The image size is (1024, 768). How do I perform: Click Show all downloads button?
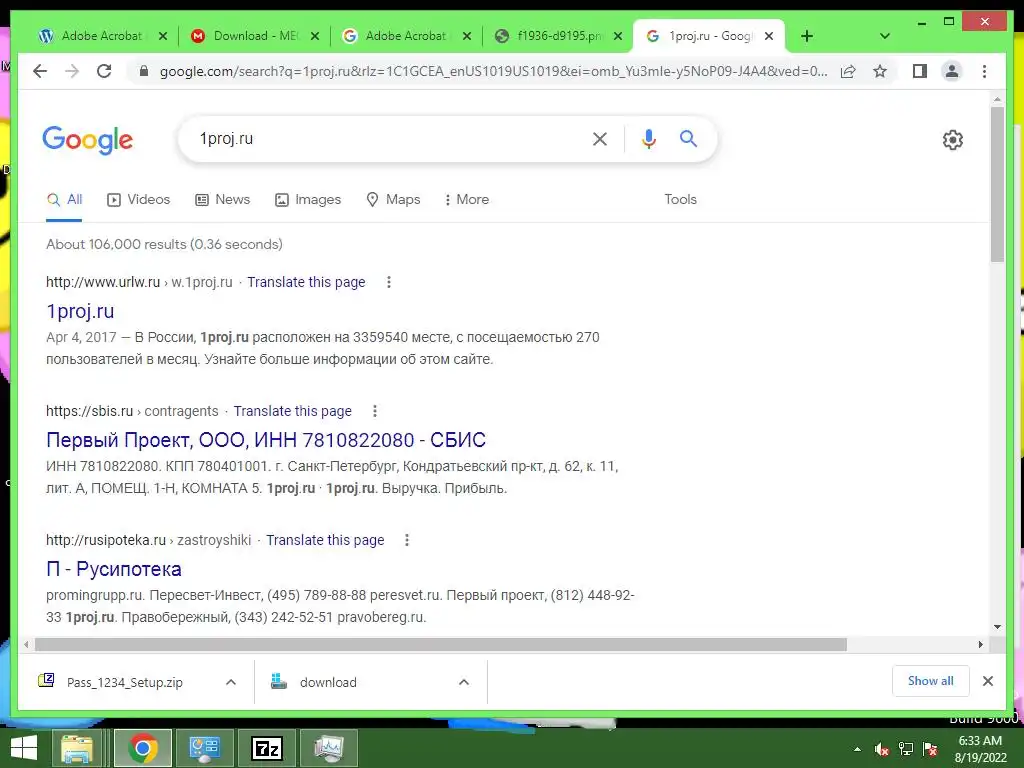[x=931, y=681]
